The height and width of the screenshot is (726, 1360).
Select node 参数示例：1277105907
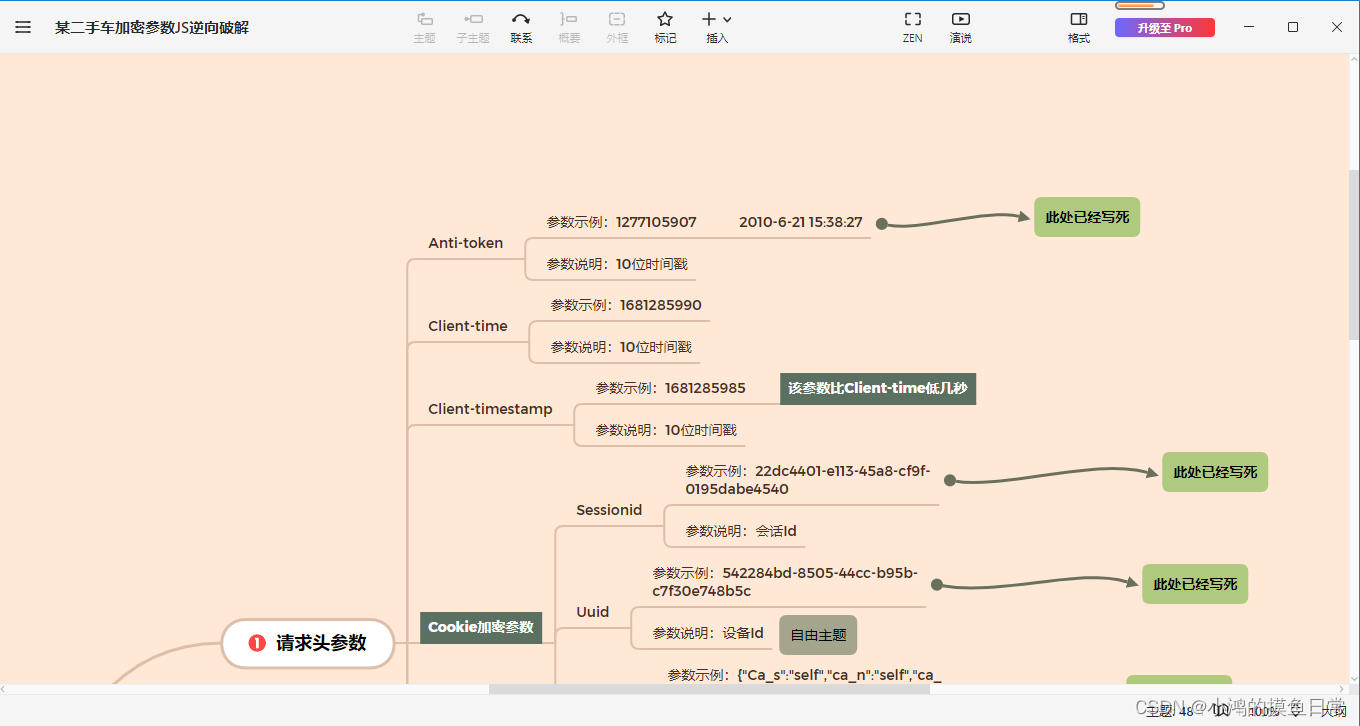click(622, 222)
